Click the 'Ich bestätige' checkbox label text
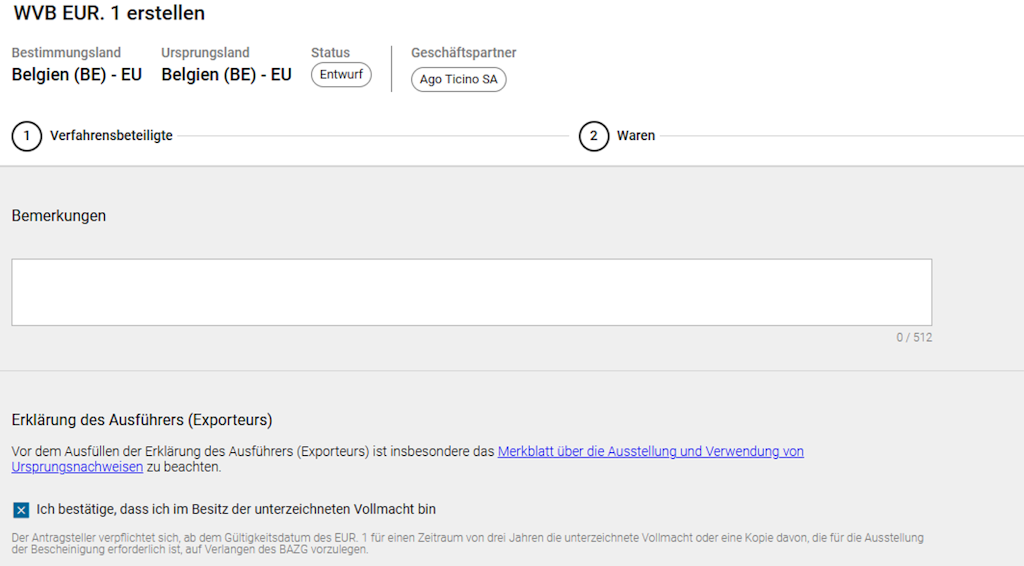This screenshot has width=1024, height=566. click(236, 509)
